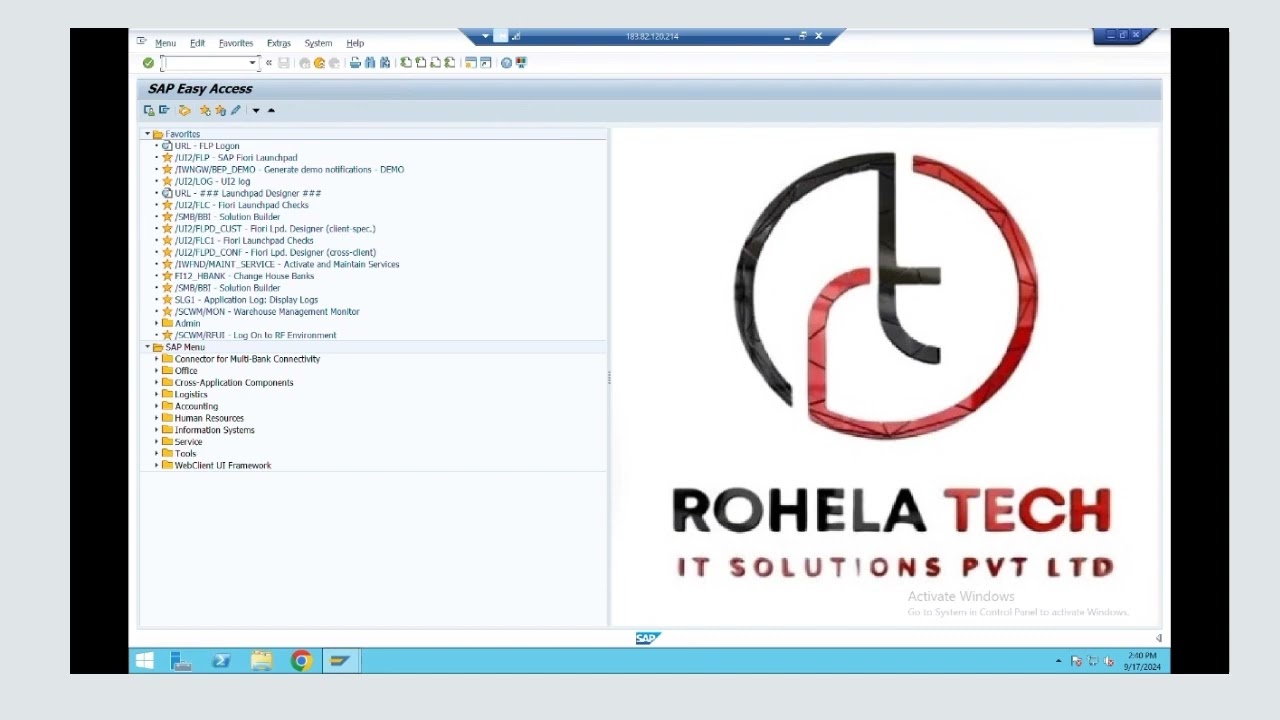This screenshot has height=720, width=1280.
Task: Open the Edit menu
Action: pos(197,43)
